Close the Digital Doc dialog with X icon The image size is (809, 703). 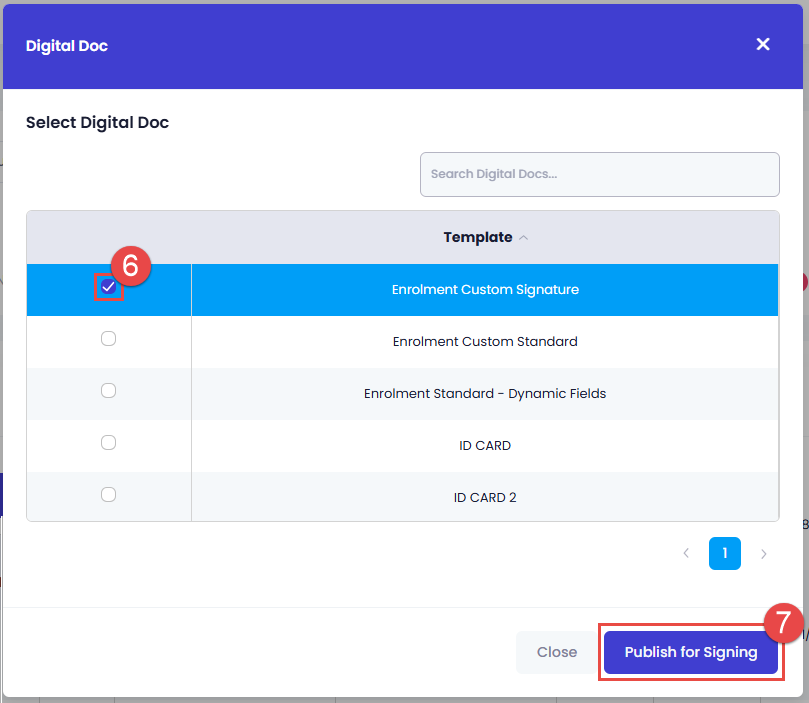pos(763,44)
